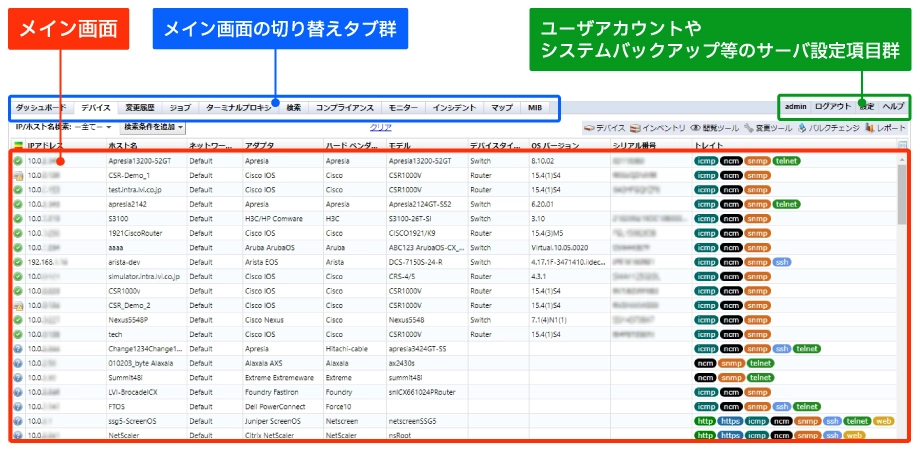This screenshot has height=450, width=920.
Task: Click the scrollbar up arrow of device list
Action: click(x=902, y=158)
